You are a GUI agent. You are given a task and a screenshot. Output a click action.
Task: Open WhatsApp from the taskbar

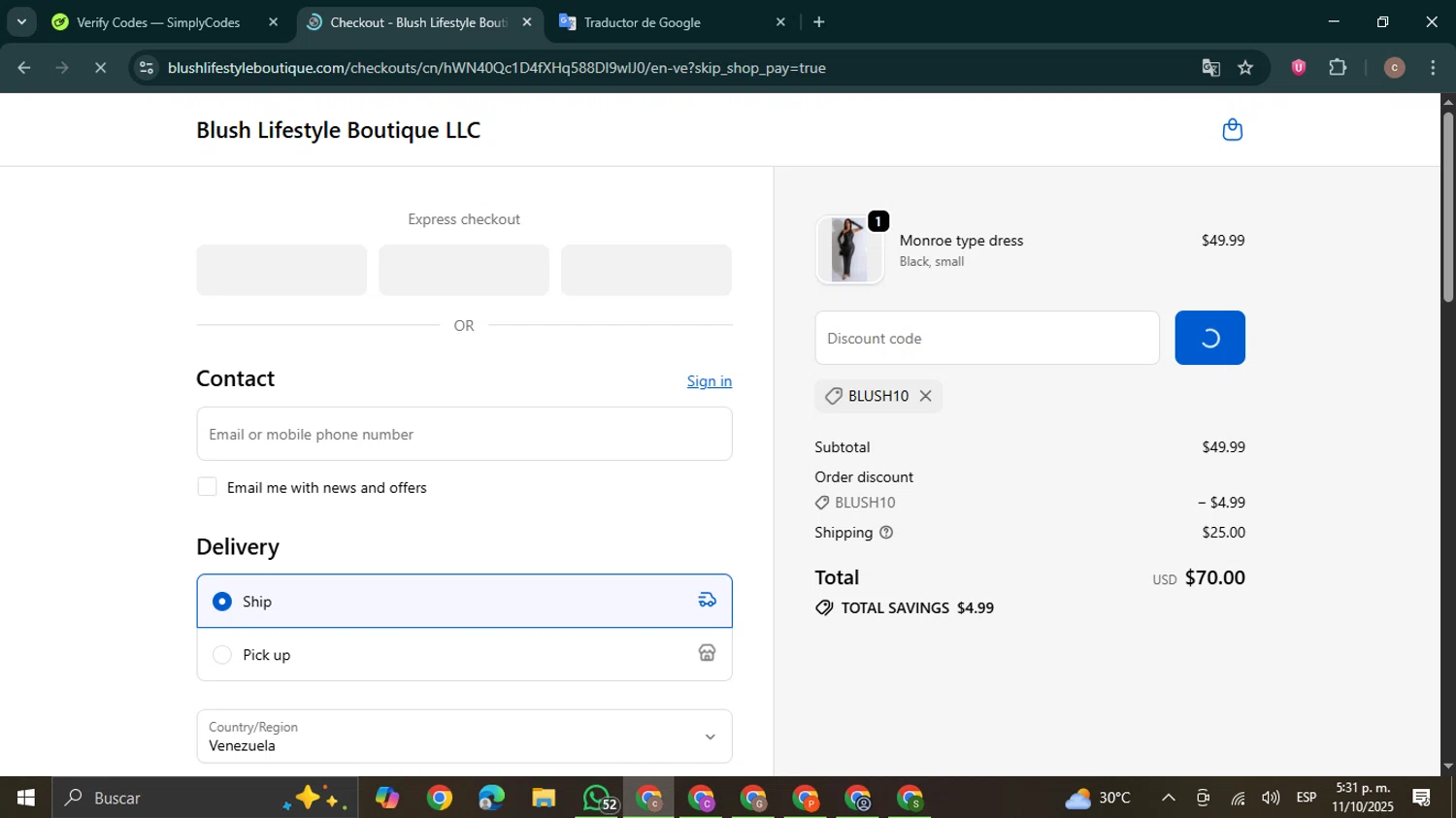click(x=598, y=798)
